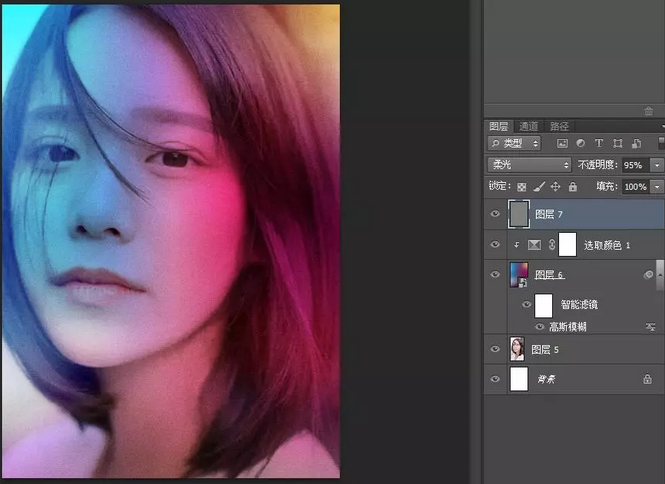Click the shape layer filter icon
Screen dimensions: 665x484
point(617,144)
